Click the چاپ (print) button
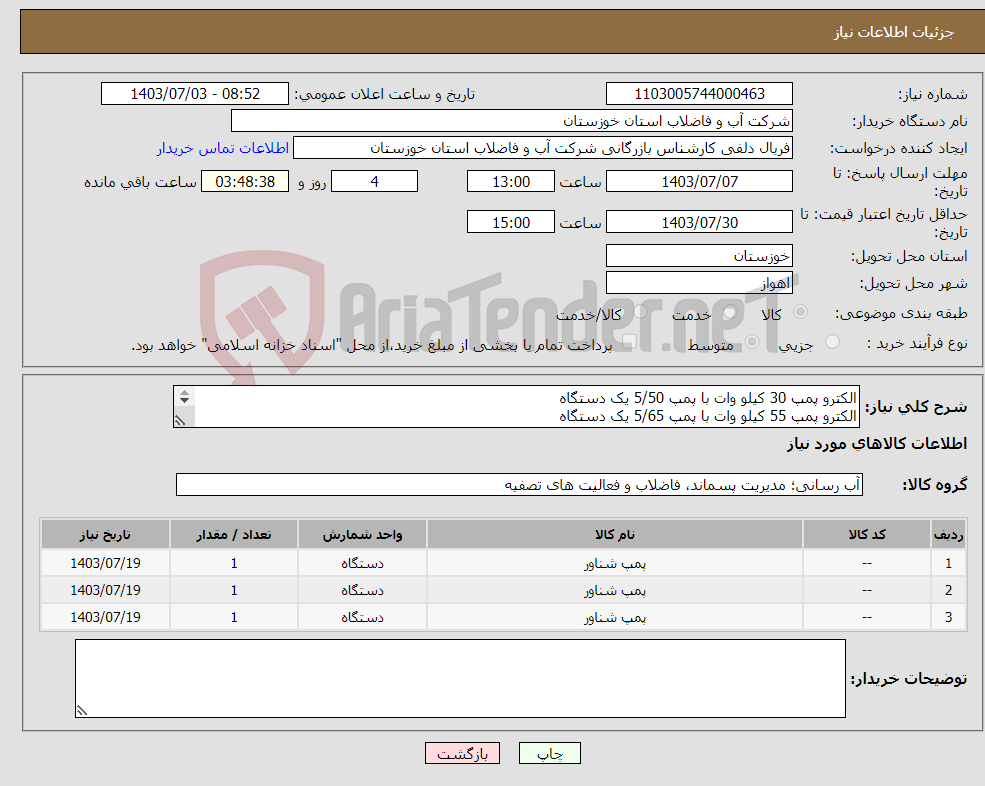 click(x=550, y=753)
